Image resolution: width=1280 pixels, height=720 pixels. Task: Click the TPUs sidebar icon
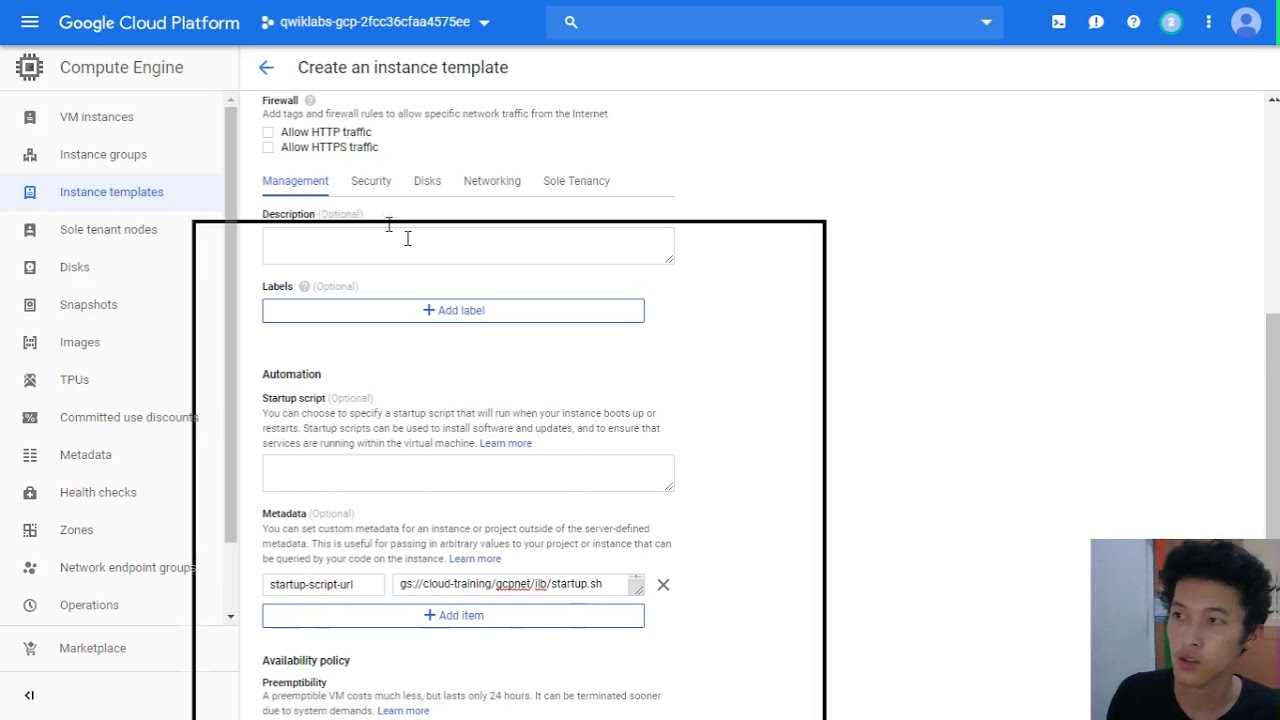pyautogui.click(x=30, y=380)
